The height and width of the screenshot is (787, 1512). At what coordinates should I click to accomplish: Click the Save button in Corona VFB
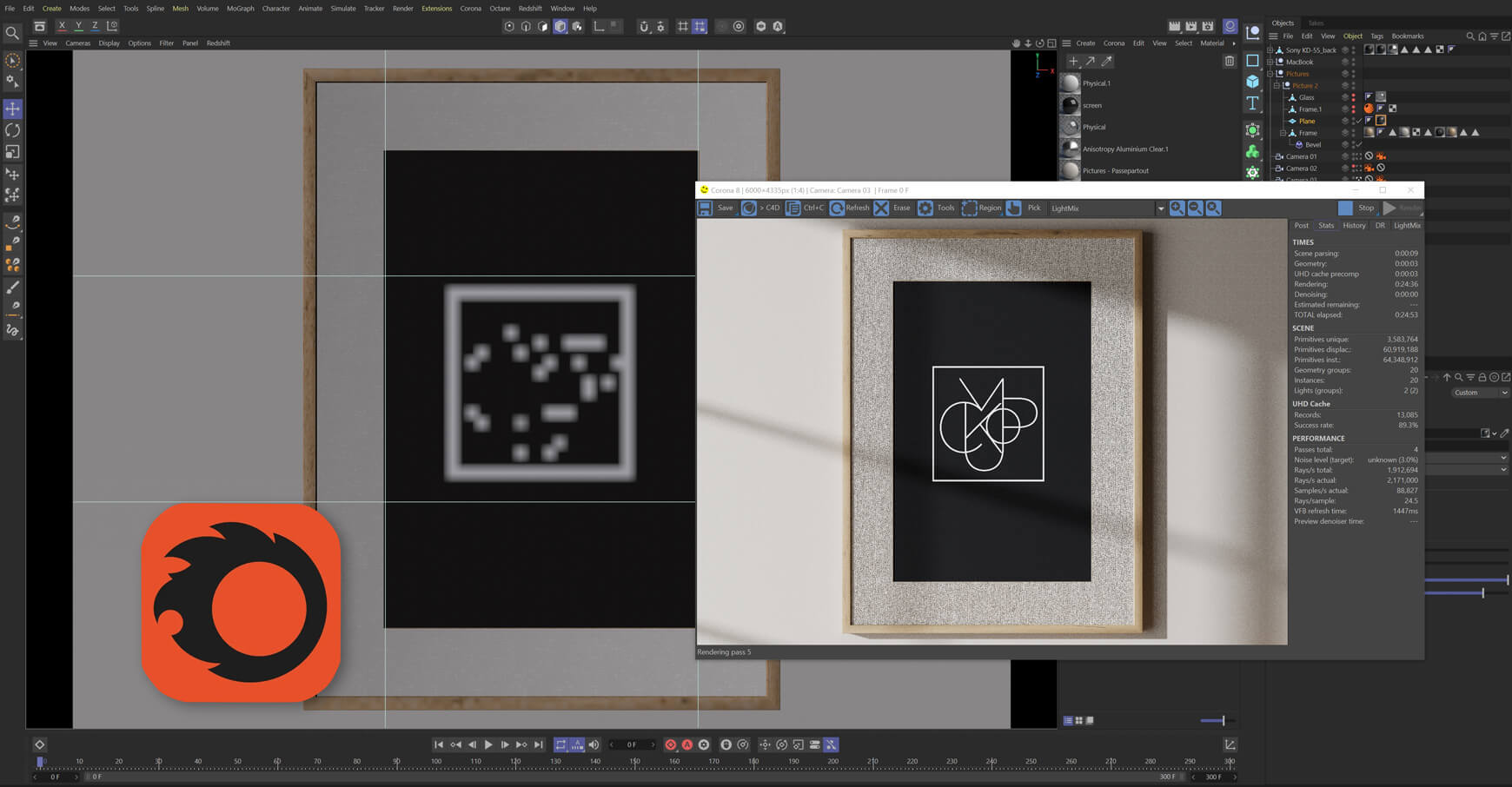[x=717, y=208]
